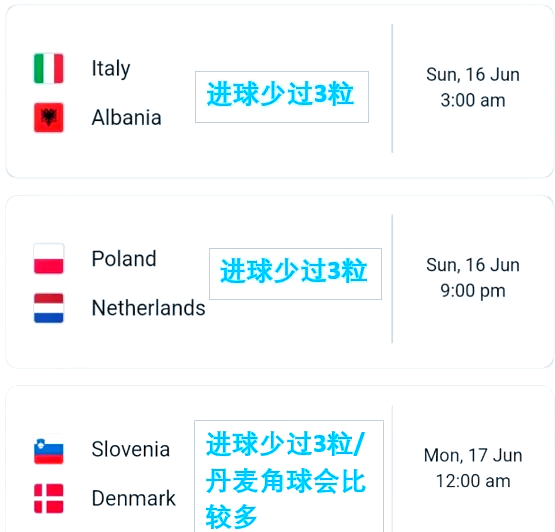
Task: Open the Slovenia vs Denmark prediction box
Action: (x=289, y=476)
